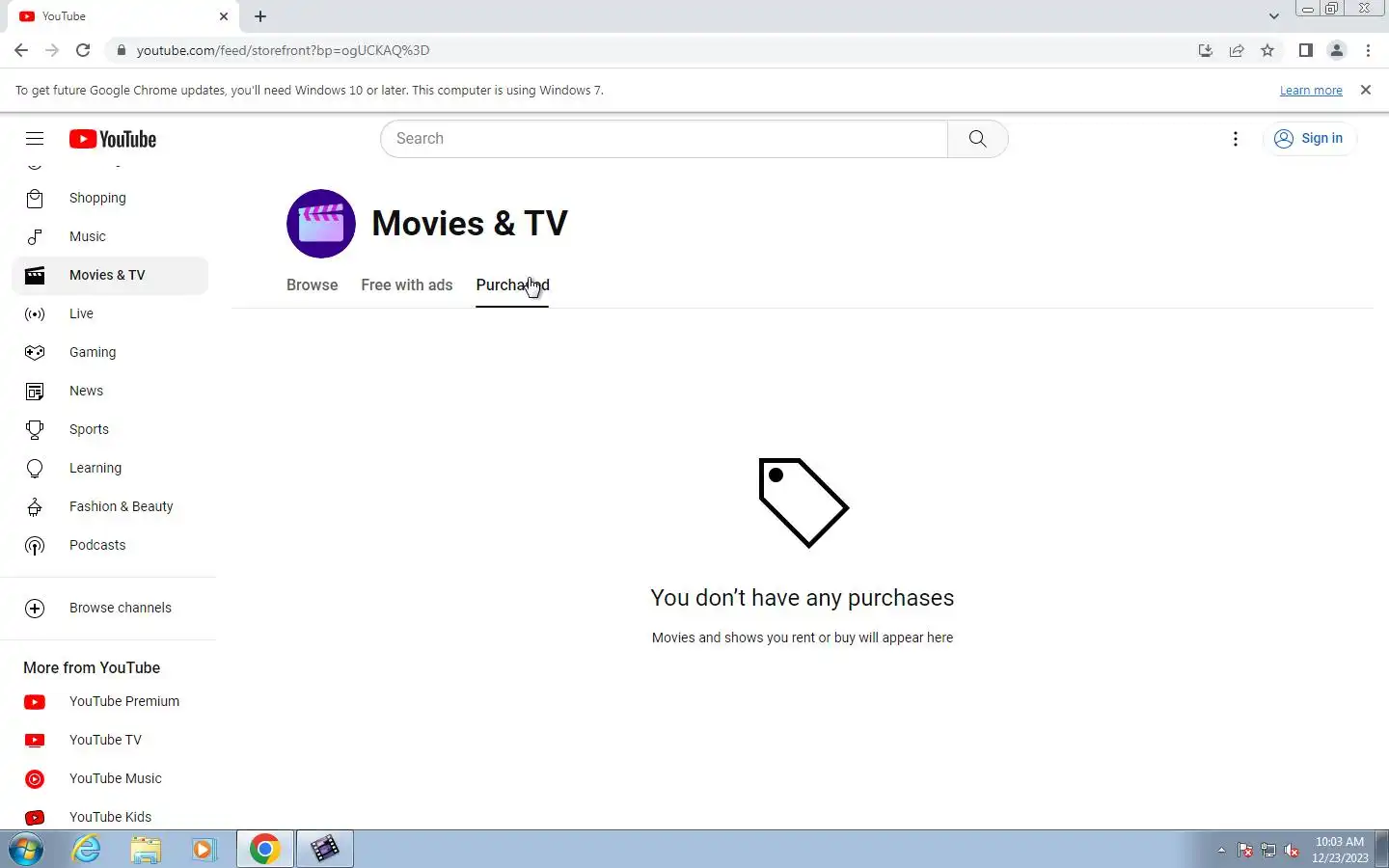Viewport: 1389px width, 868px height.
Task: Click the Movies & TV clapperboard icon in sidebar
Action: tap(35, 275)
